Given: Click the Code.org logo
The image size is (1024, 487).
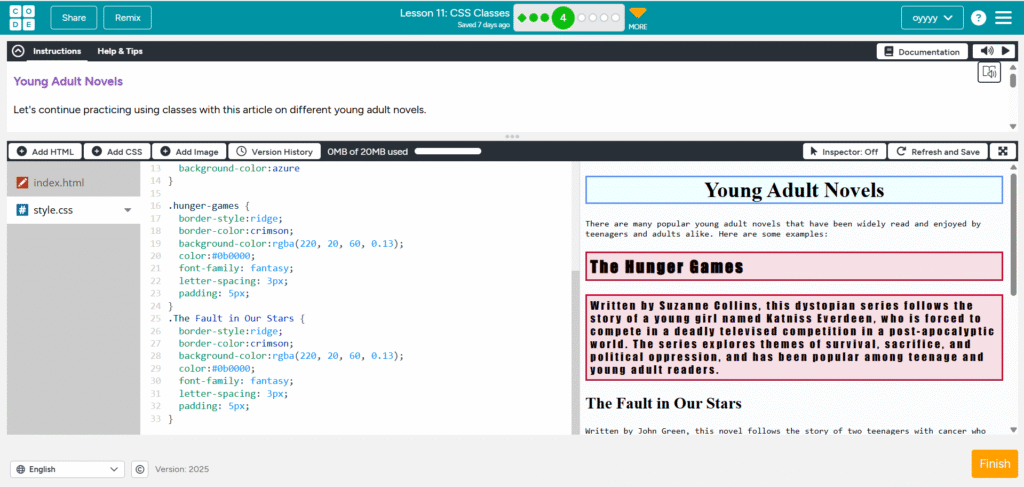Looking at the screenshot, I should pyautogui.click(x=23, y=18).
